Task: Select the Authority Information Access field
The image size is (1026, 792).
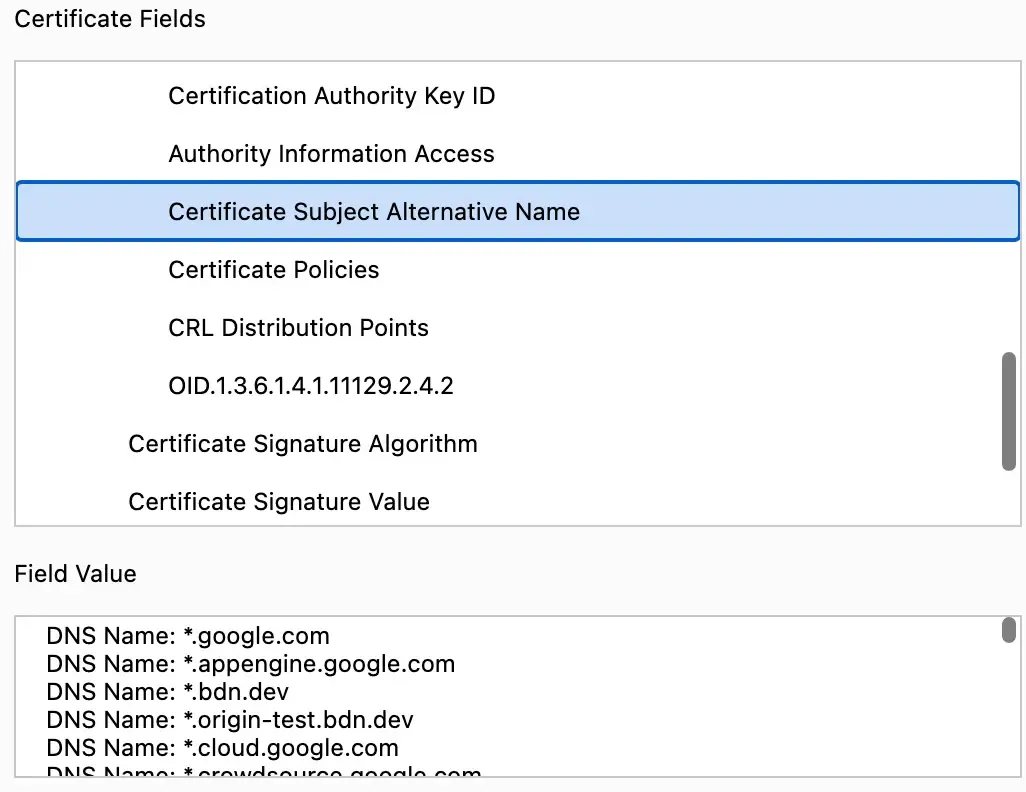Action: pyautogui.click(x=331, y=154)
